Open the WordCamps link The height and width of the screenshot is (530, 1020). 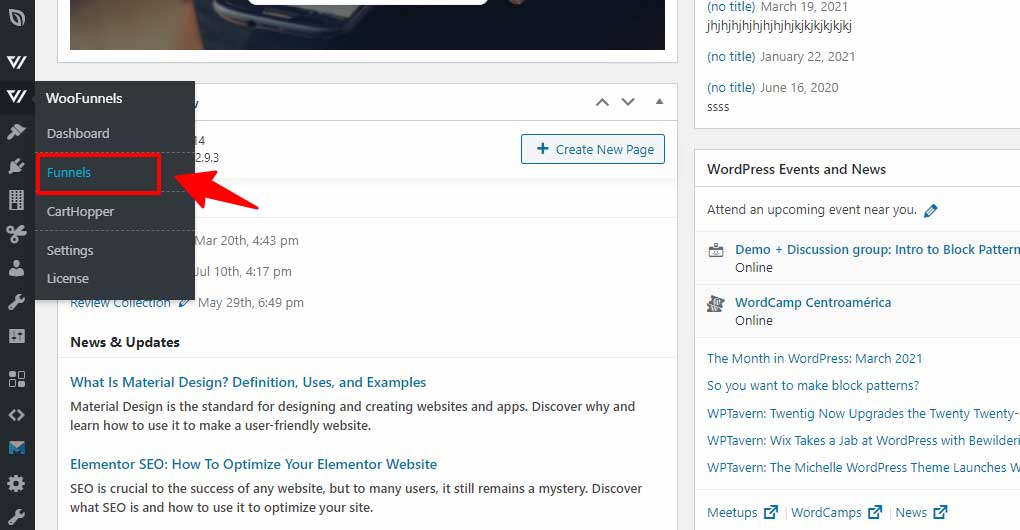pyautogui.click(x=826, y=512)
